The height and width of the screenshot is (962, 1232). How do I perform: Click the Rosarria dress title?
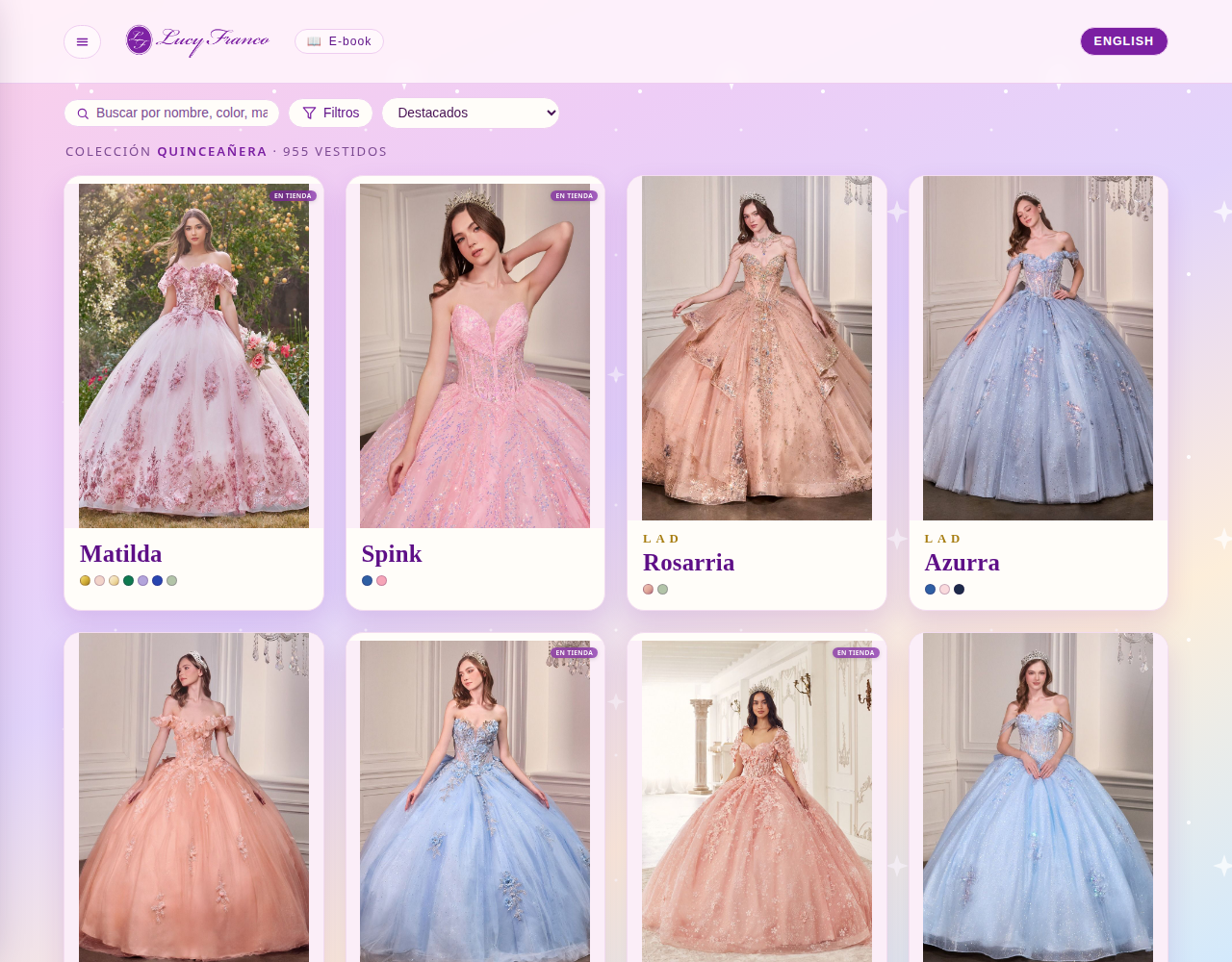pyautogui.click(x=688, y=563)
